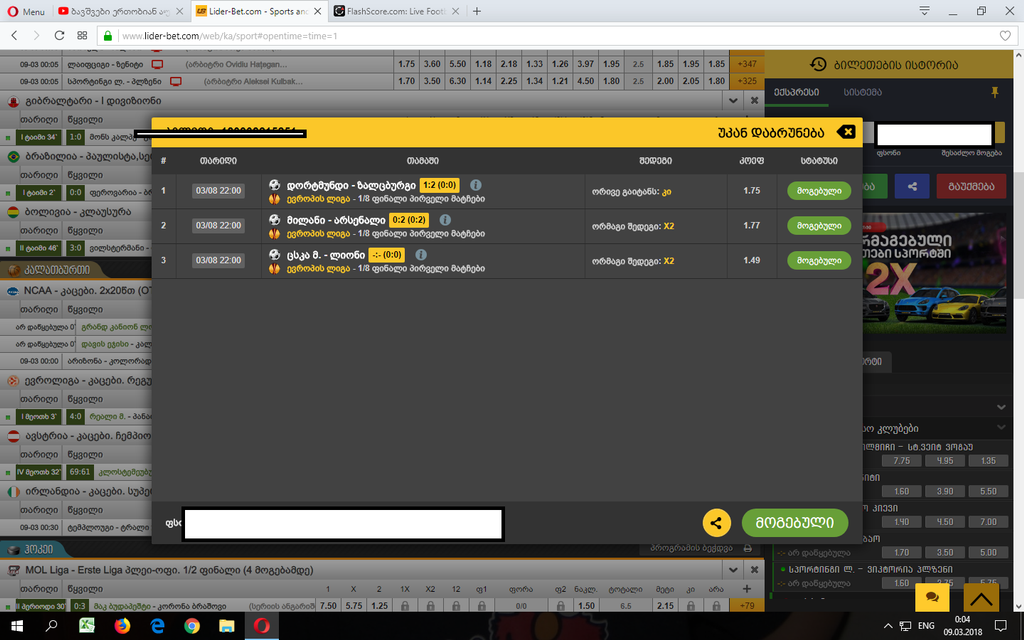Select the soccer ball icon in Milan row

click(274, 220)
